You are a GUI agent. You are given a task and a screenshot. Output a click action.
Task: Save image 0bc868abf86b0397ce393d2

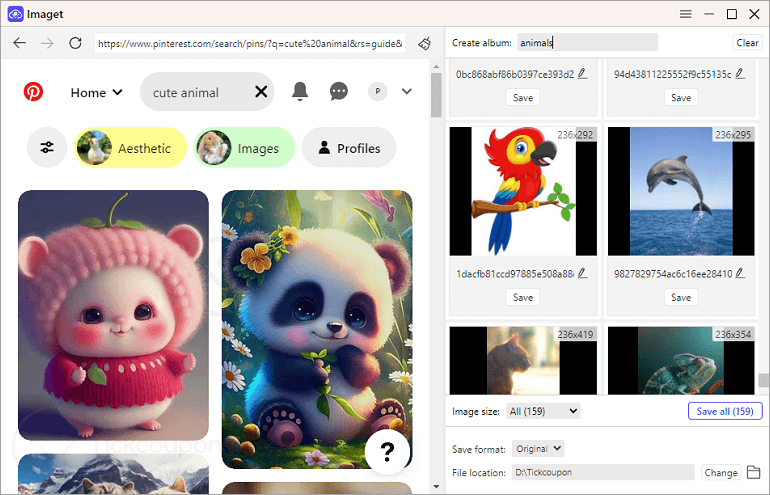click(523, 98)
